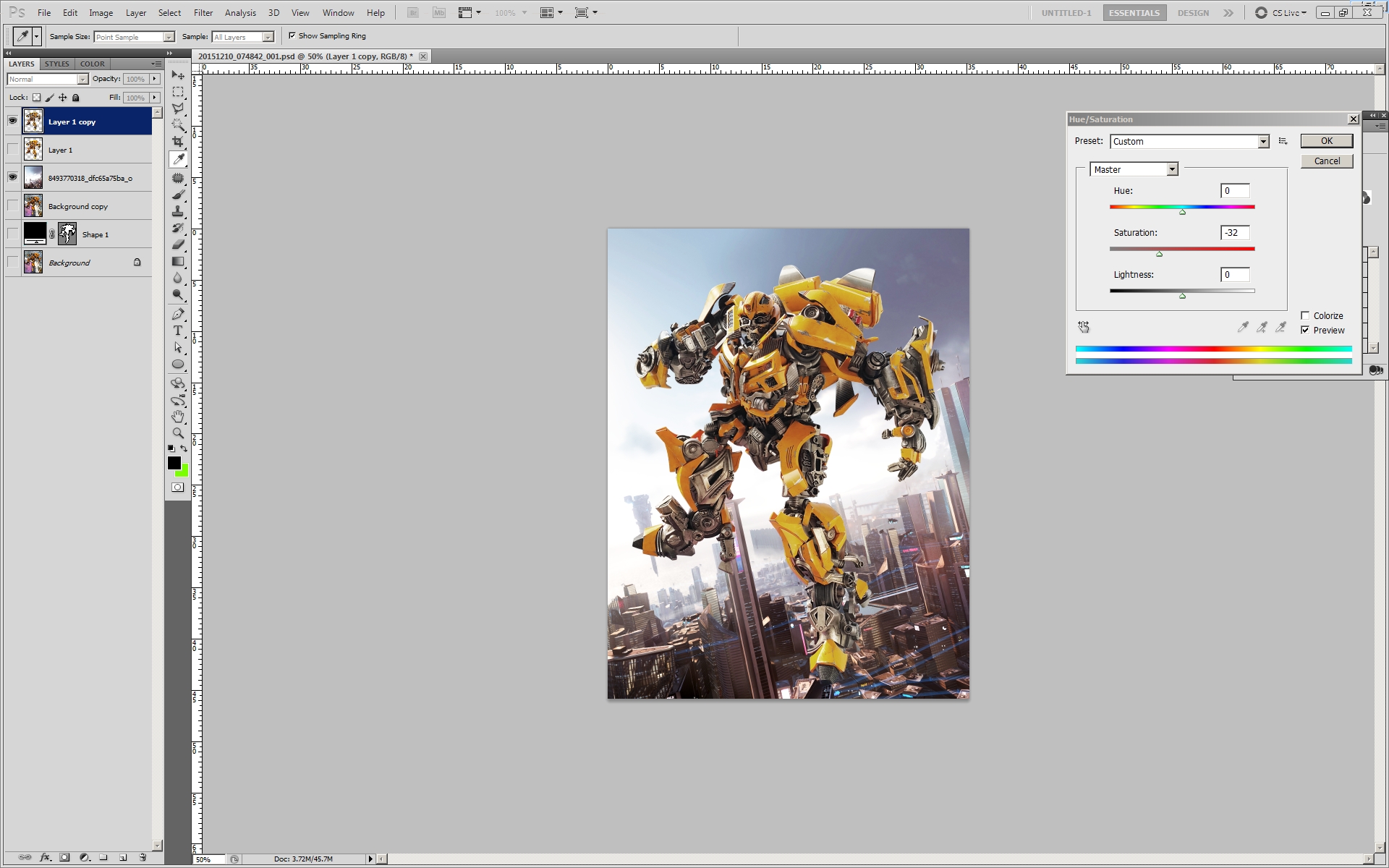Uncheck the Preview checkbox
Screen dimensions: 1389x868
coord(1305,330)
